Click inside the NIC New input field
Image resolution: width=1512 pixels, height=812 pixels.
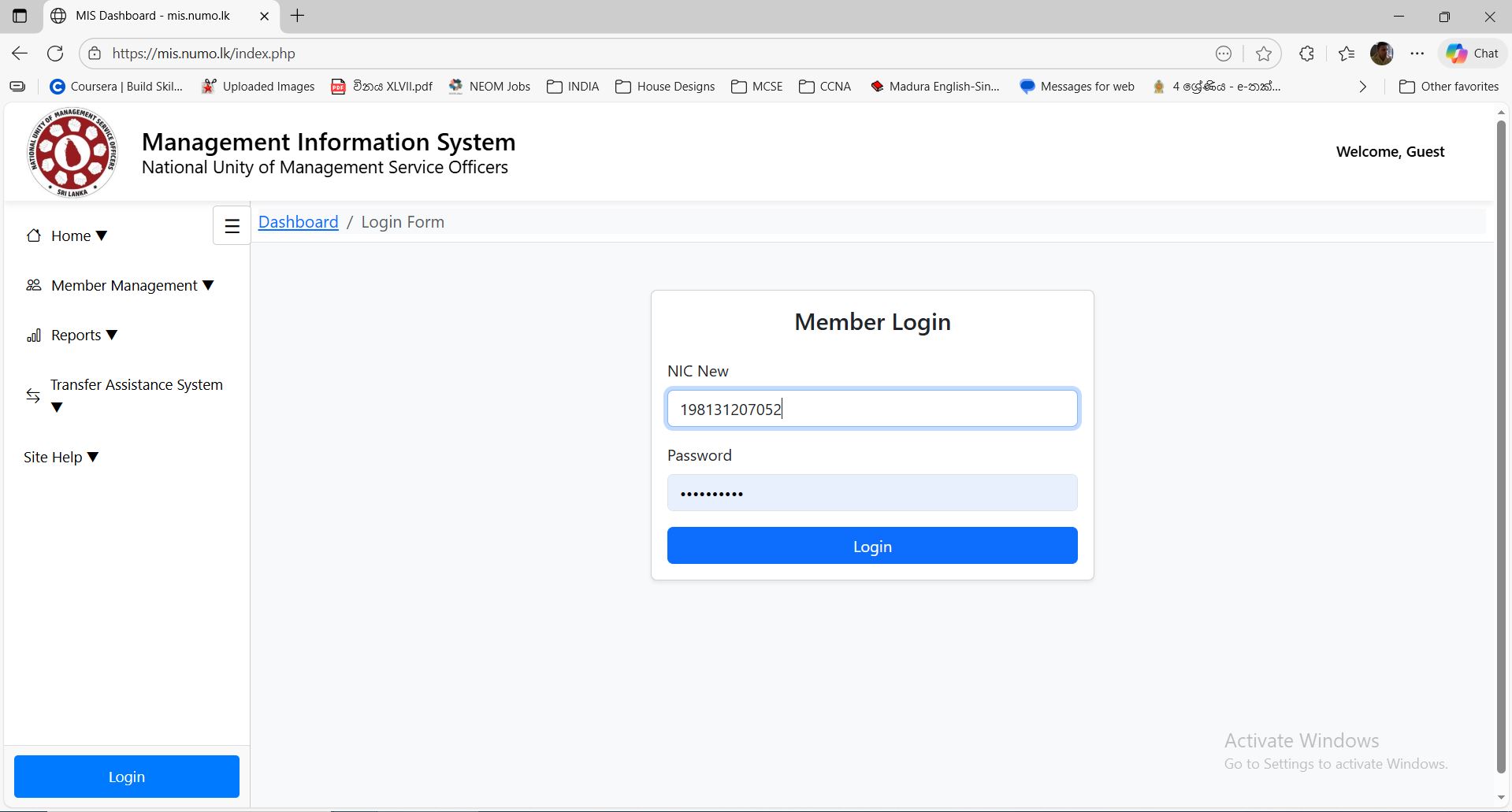(871, 409)
